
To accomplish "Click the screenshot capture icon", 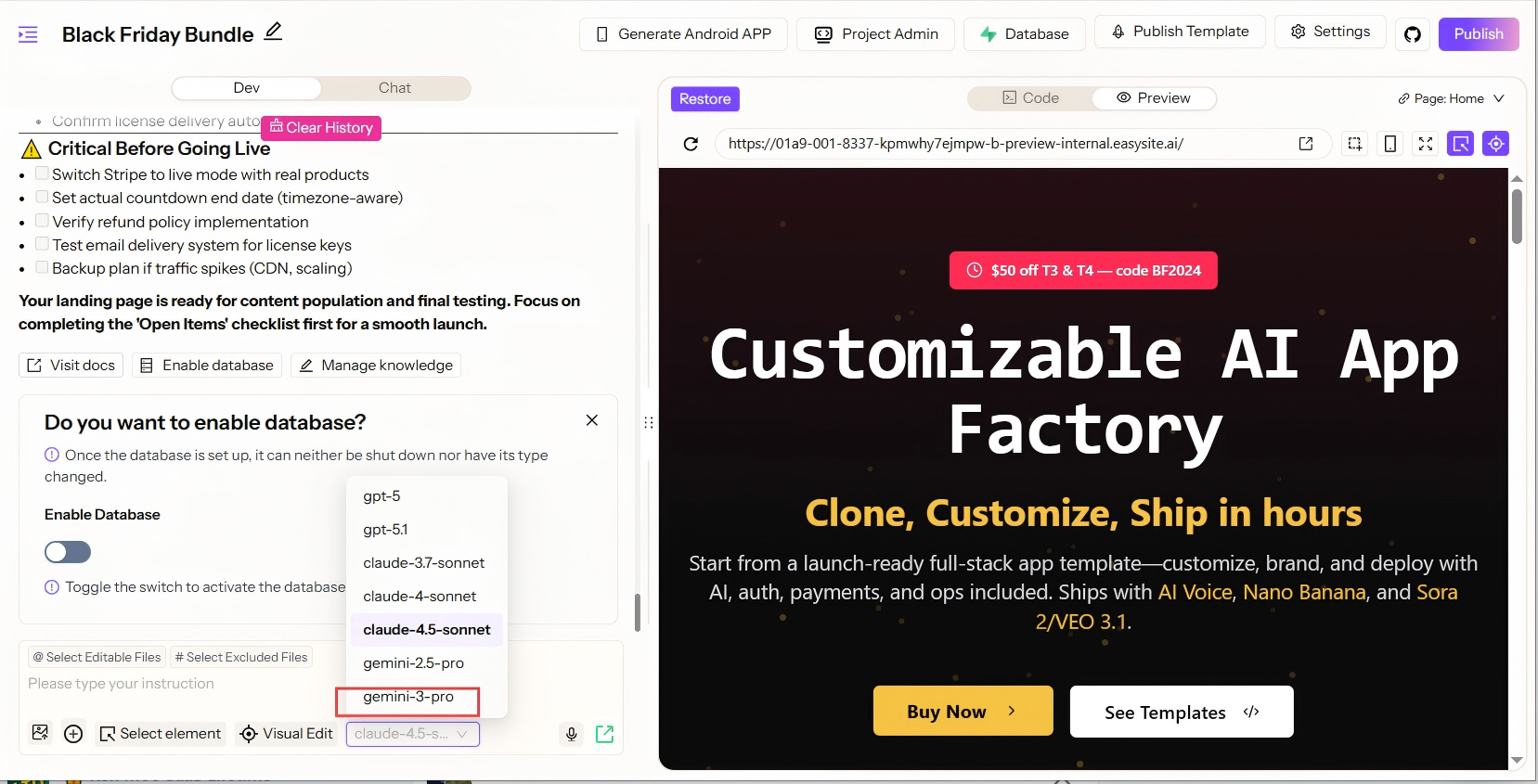I will tap(1355, 144).
